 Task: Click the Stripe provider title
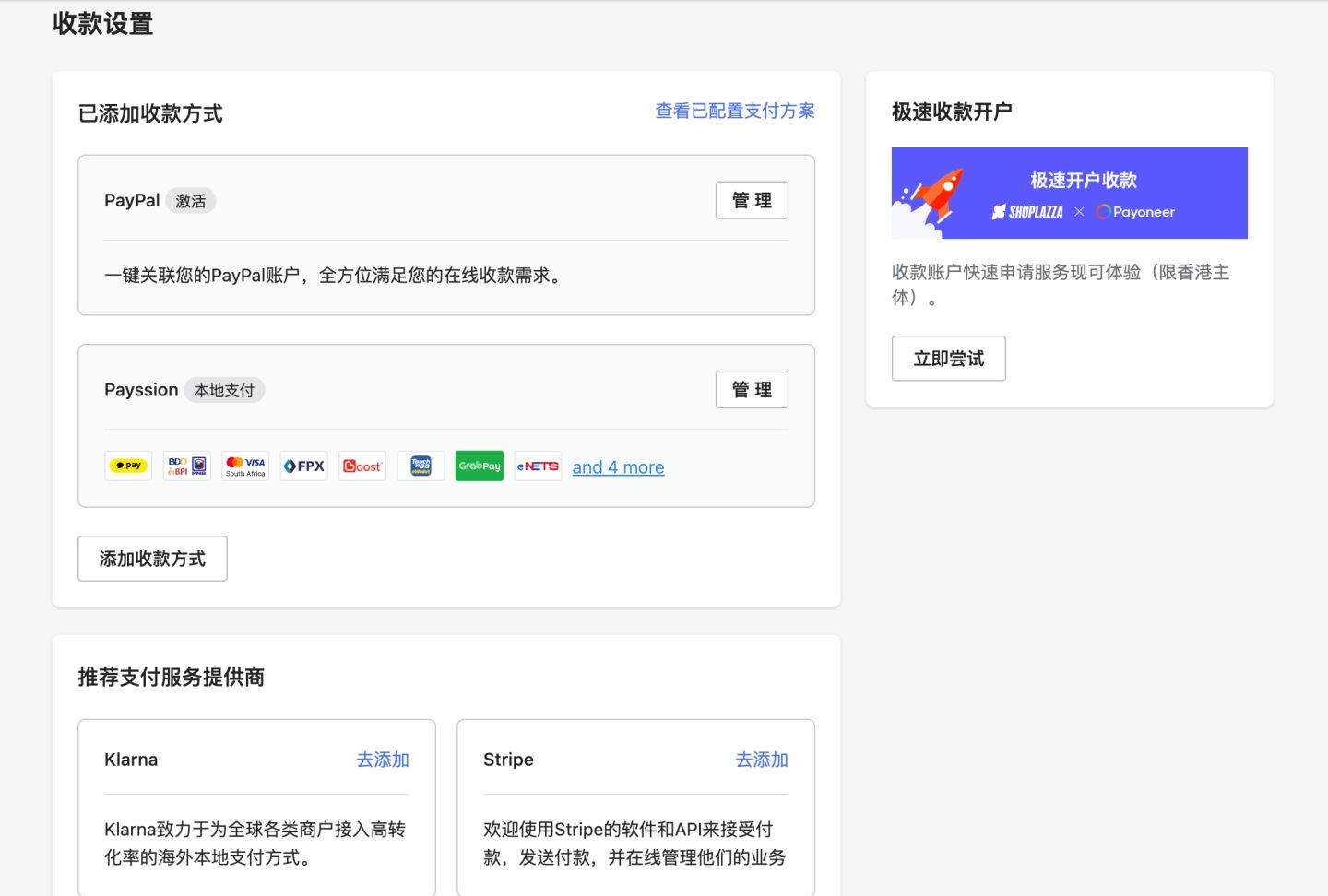point(508,760)
